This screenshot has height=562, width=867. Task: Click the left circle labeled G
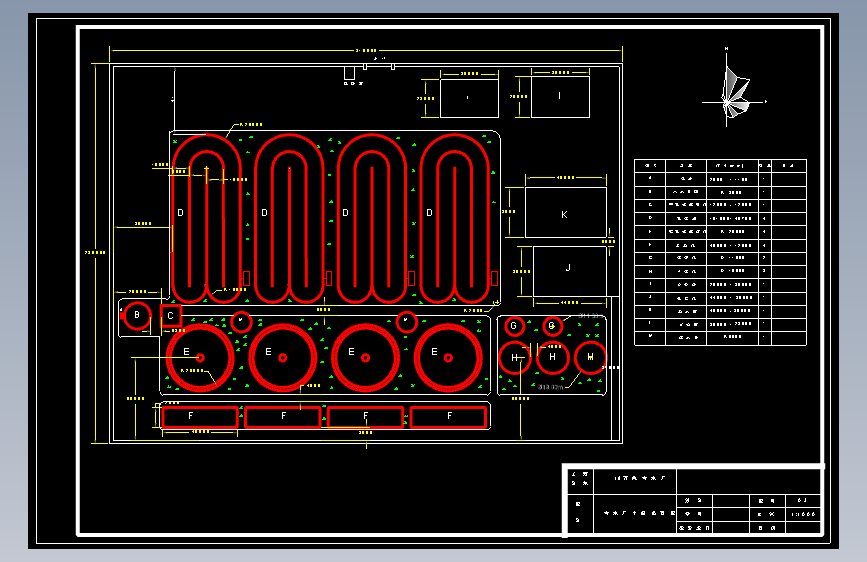[514, 326]
